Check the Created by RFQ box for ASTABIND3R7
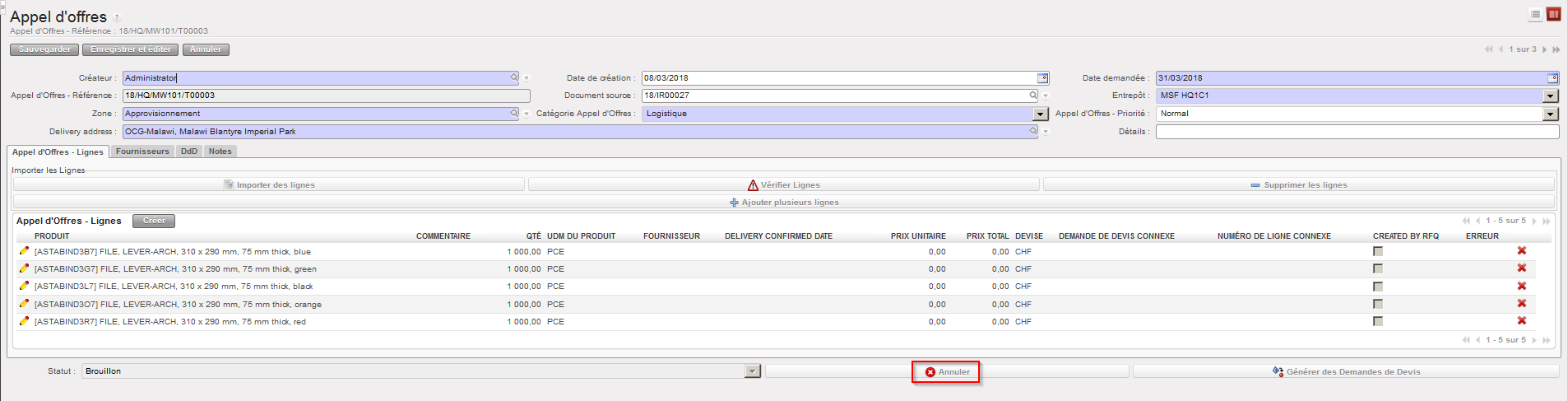The height and width of the screenshot is (401, 1568). pos(1378,321)
